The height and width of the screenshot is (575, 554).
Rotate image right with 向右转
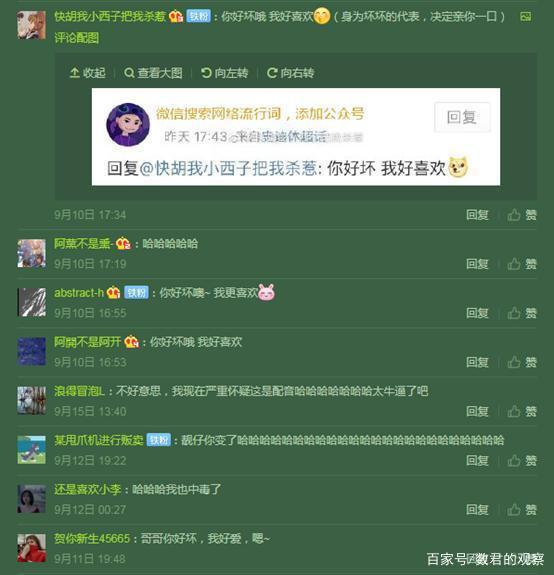point(290,73)
